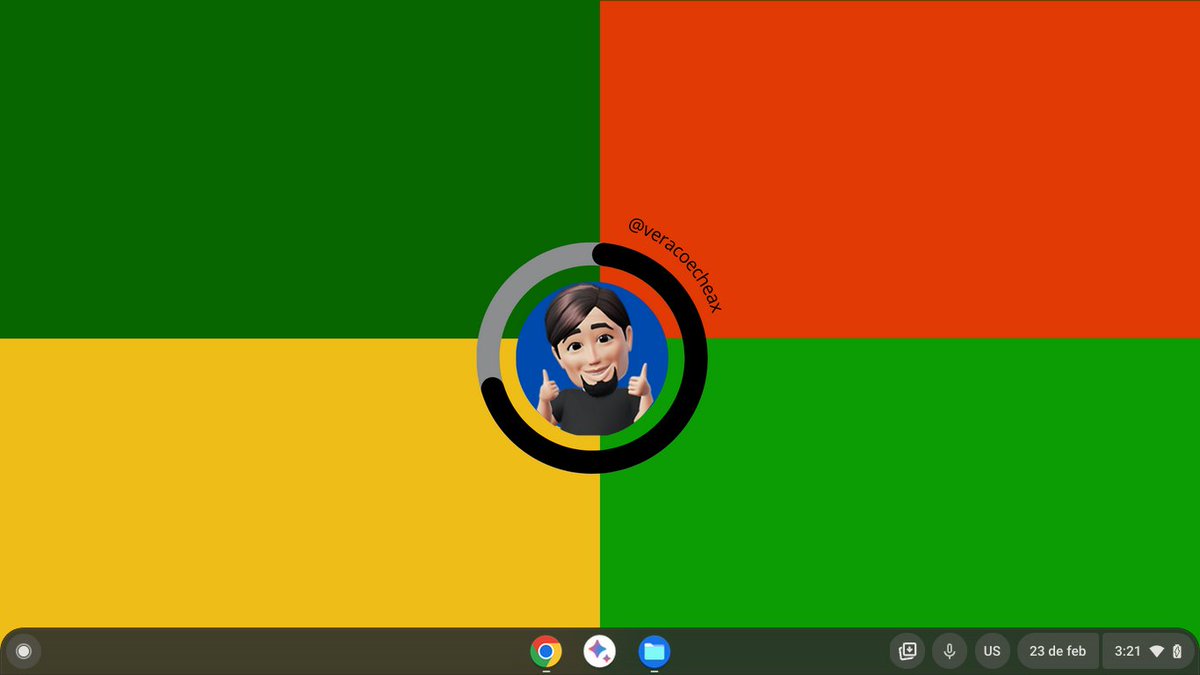This screenshot has height=675, width=1200.
Task: Open the calendar from 23 de feb
Action: 1058,651
